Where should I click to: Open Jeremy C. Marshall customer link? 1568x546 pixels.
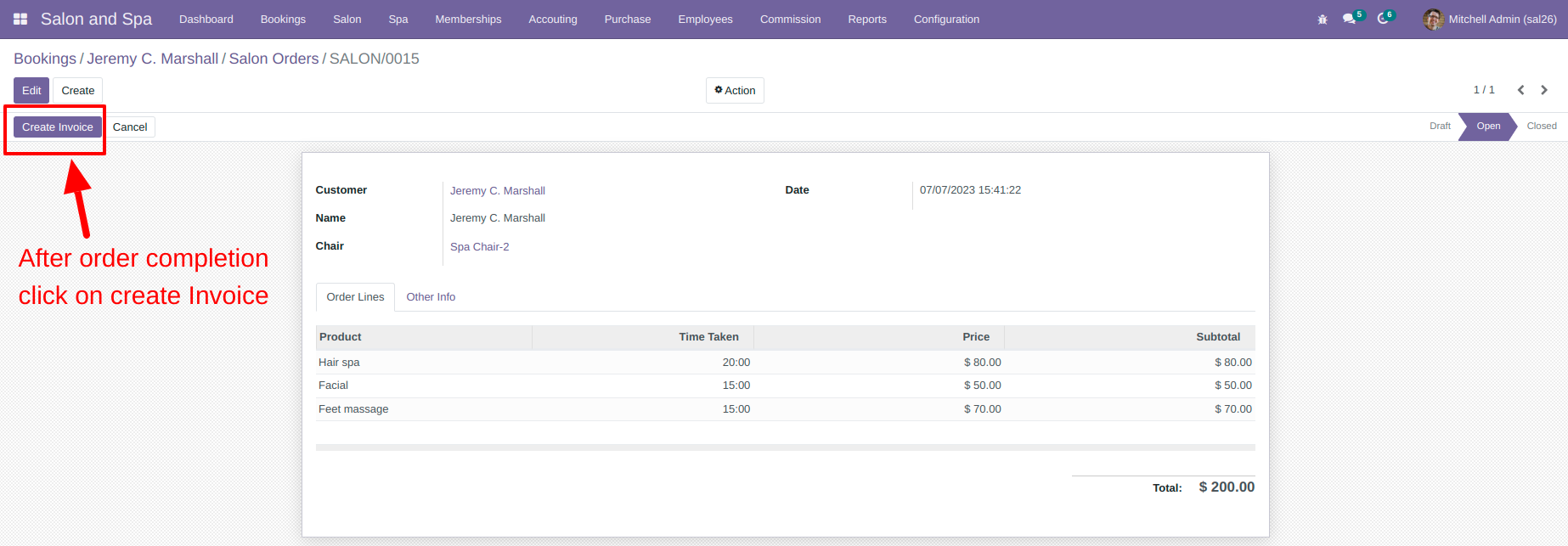[x=498, y=191]
